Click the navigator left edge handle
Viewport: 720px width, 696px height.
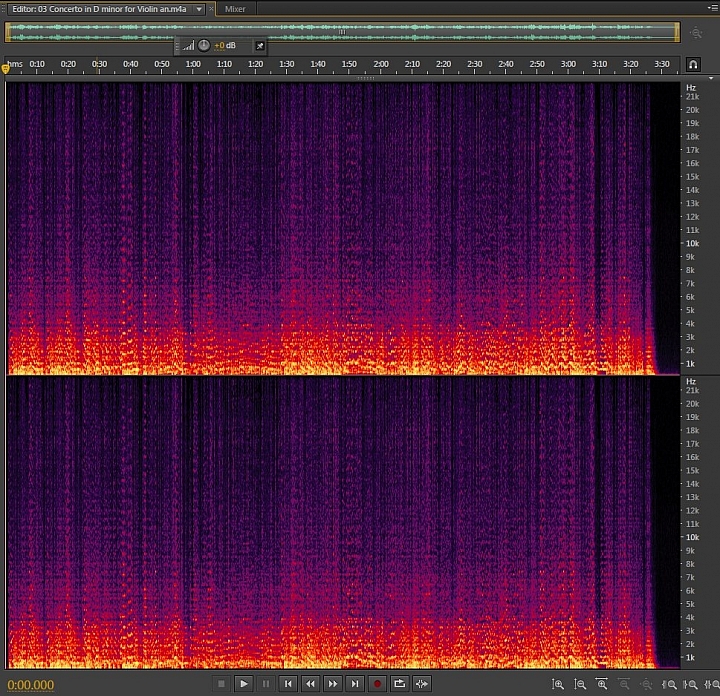tap(7, 32)
